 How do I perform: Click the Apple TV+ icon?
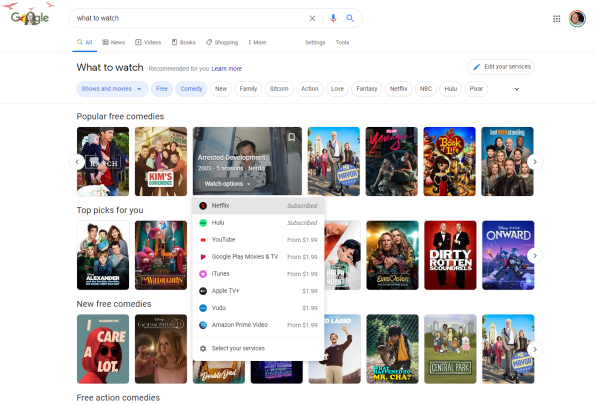203,291
